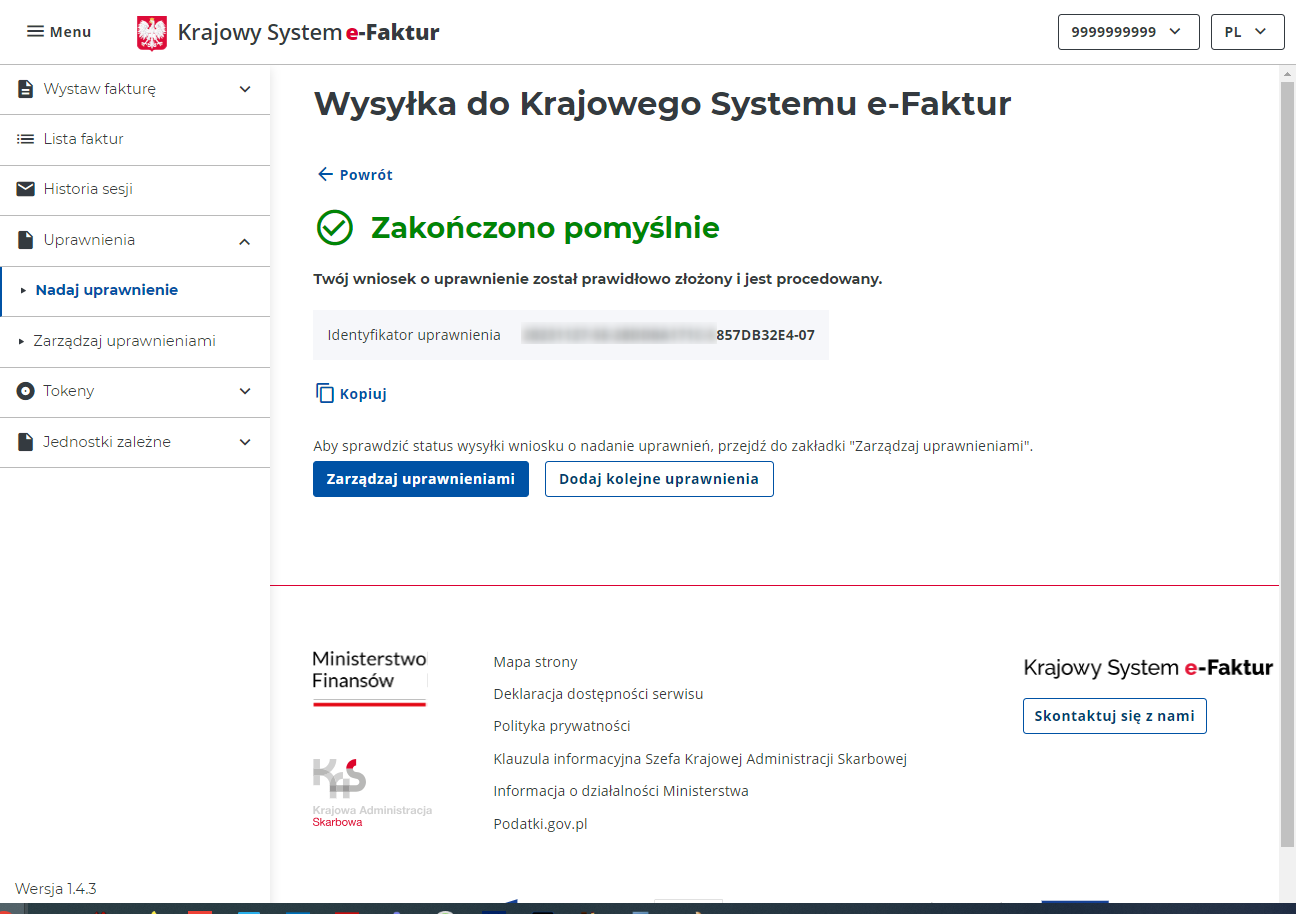Click the Dodaj kolejne uprawnienia button
Viewport: 1296px width, 914px height.
[659, 479]
